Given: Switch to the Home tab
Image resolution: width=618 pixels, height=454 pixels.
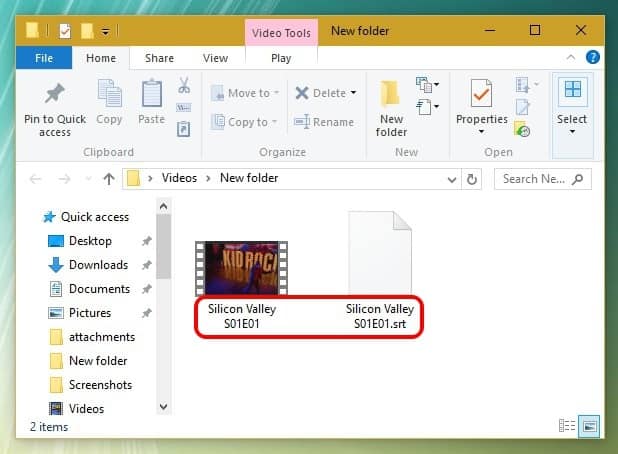Looking at the screenshot, I should [x=101, y=58].
